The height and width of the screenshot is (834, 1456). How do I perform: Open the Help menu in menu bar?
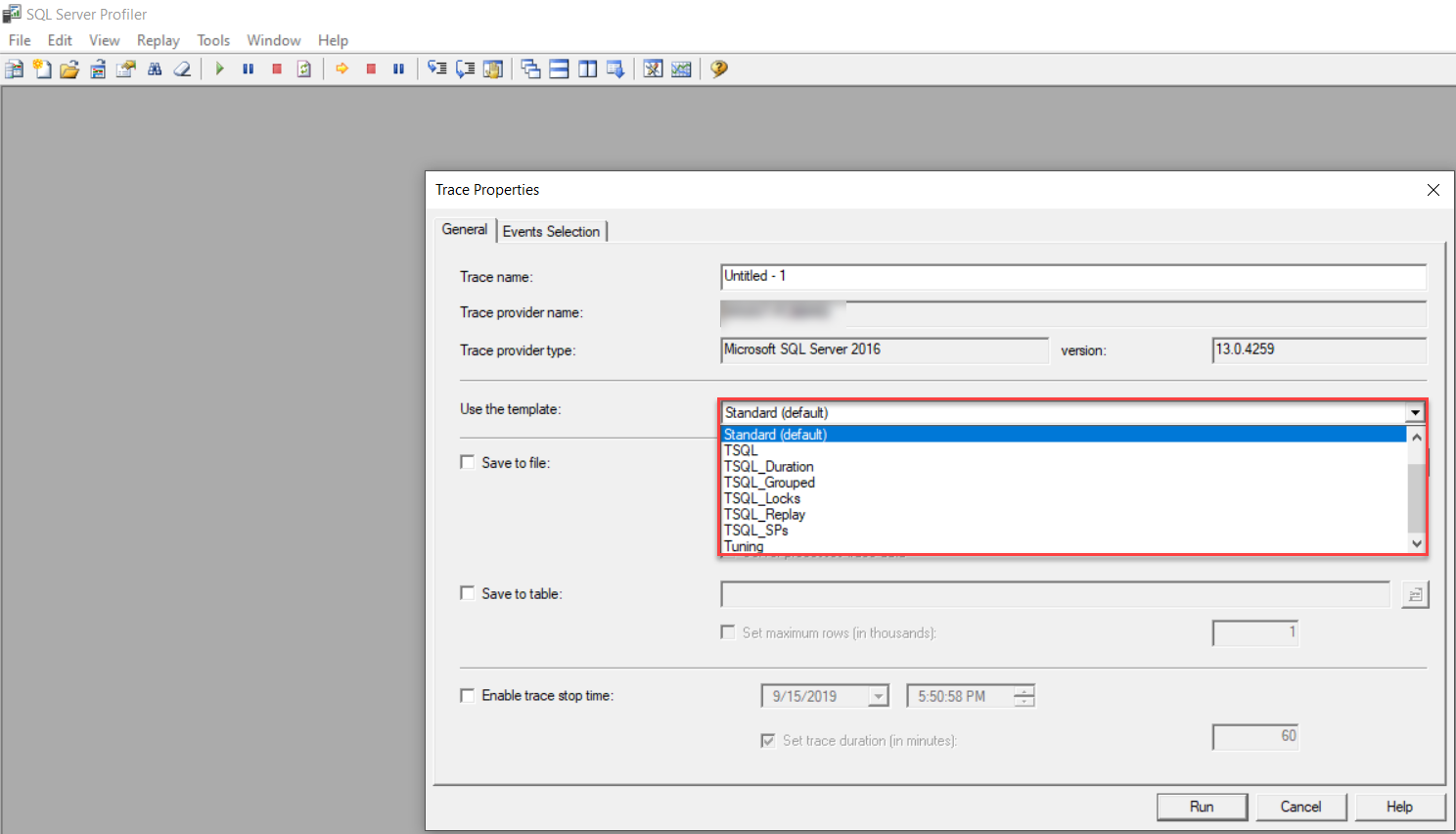333,40
